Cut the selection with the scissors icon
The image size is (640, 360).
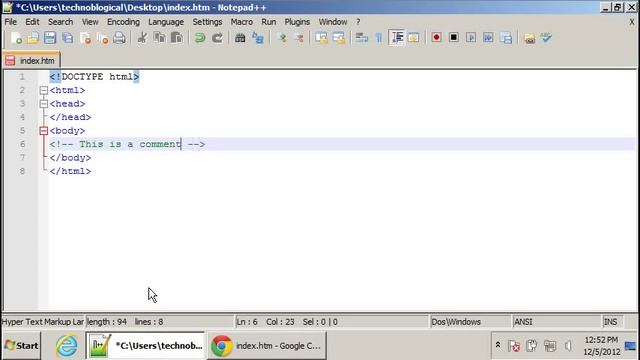(x=142, y=38)
